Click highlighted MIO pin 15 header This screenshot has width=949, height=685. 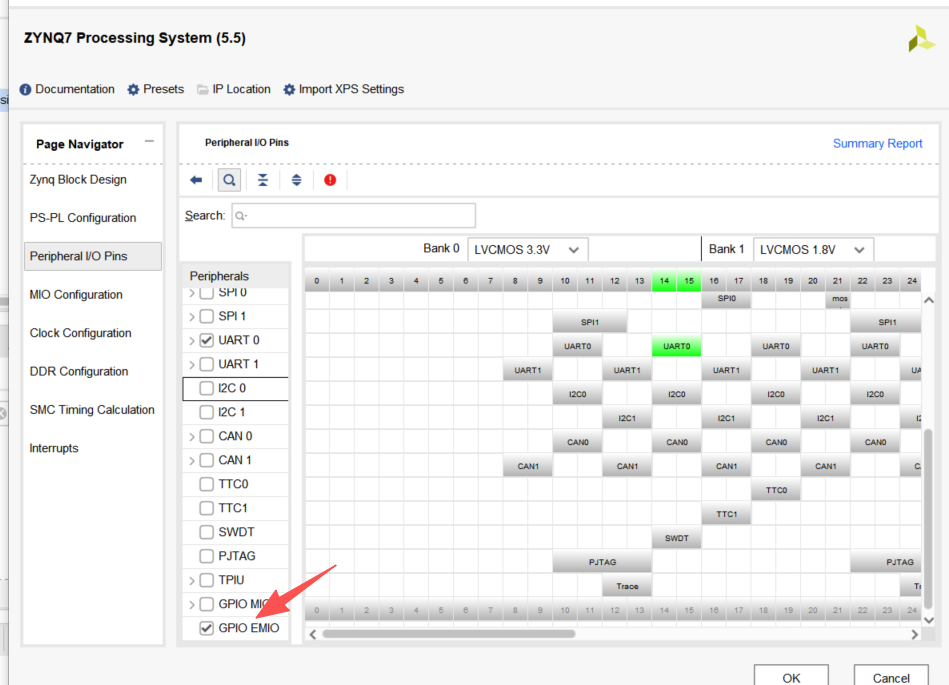(x=689, y=281)
